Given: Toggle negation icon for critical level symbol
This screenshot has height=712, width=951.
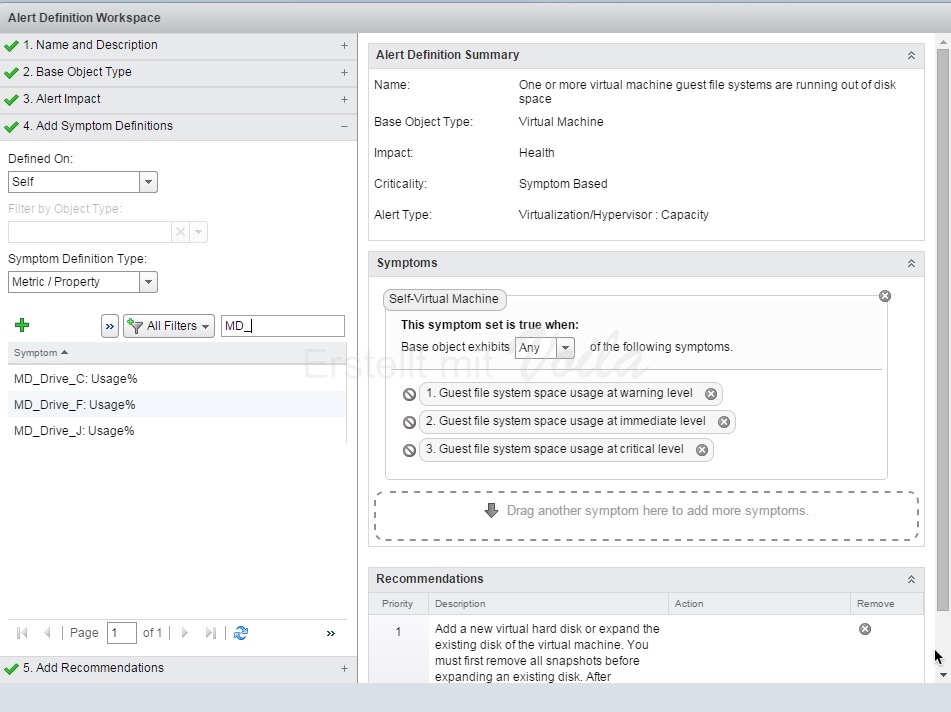Looking at the screenshot, I should coord(409,450).
